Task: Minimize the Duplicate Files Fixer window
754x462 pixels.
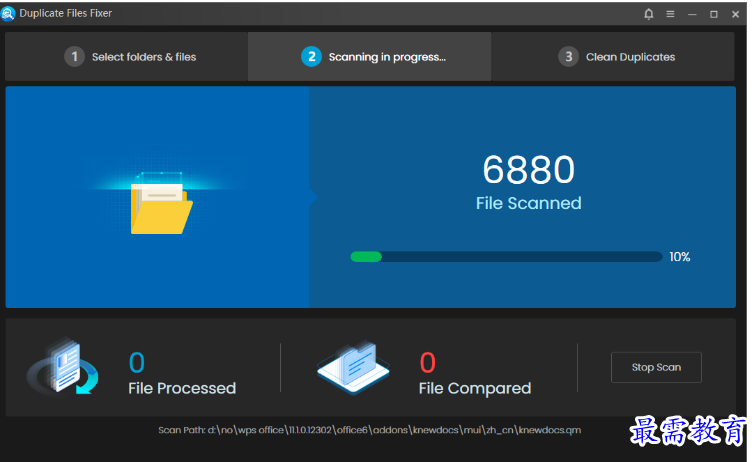Action: pyautogui.click(x=692, y=14)
